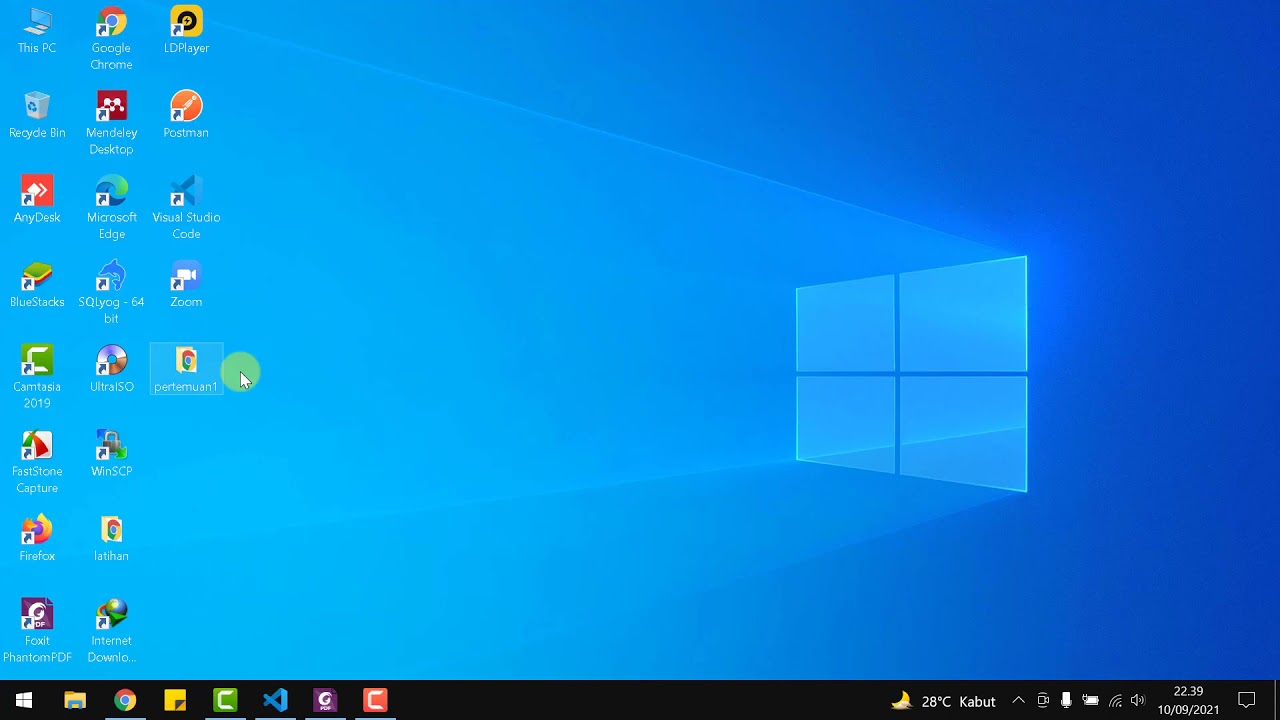Expand the hidden system tray icons
This screenshot has height=720, width=1280.
(x=1018, y=701)
